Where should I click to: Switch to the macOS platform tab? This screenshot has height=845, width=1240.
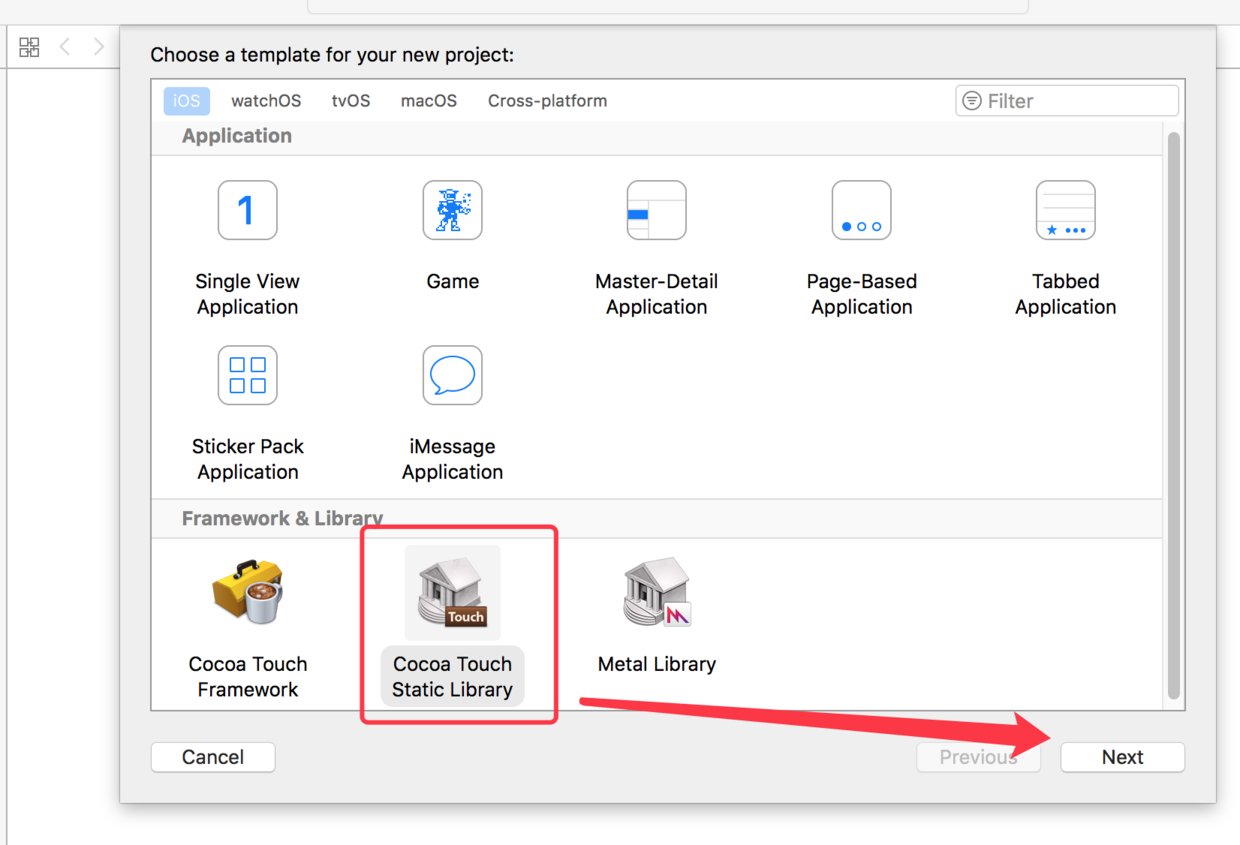click(x=429, y=101)
